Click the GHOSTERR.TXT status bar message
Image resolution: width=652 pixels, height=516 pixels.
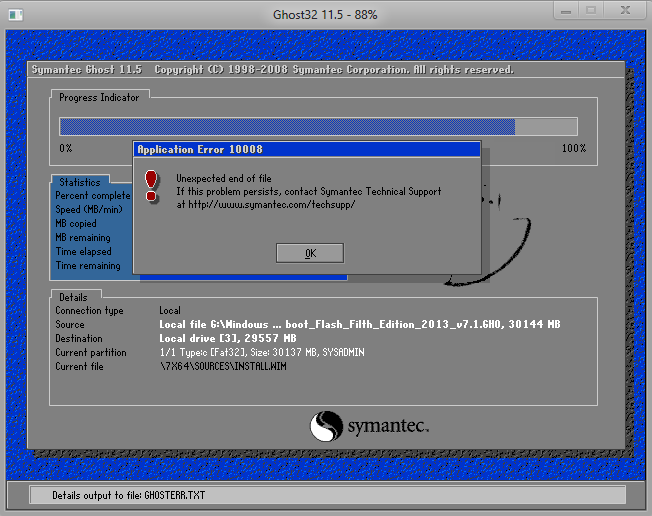click(x=128, y=495)
